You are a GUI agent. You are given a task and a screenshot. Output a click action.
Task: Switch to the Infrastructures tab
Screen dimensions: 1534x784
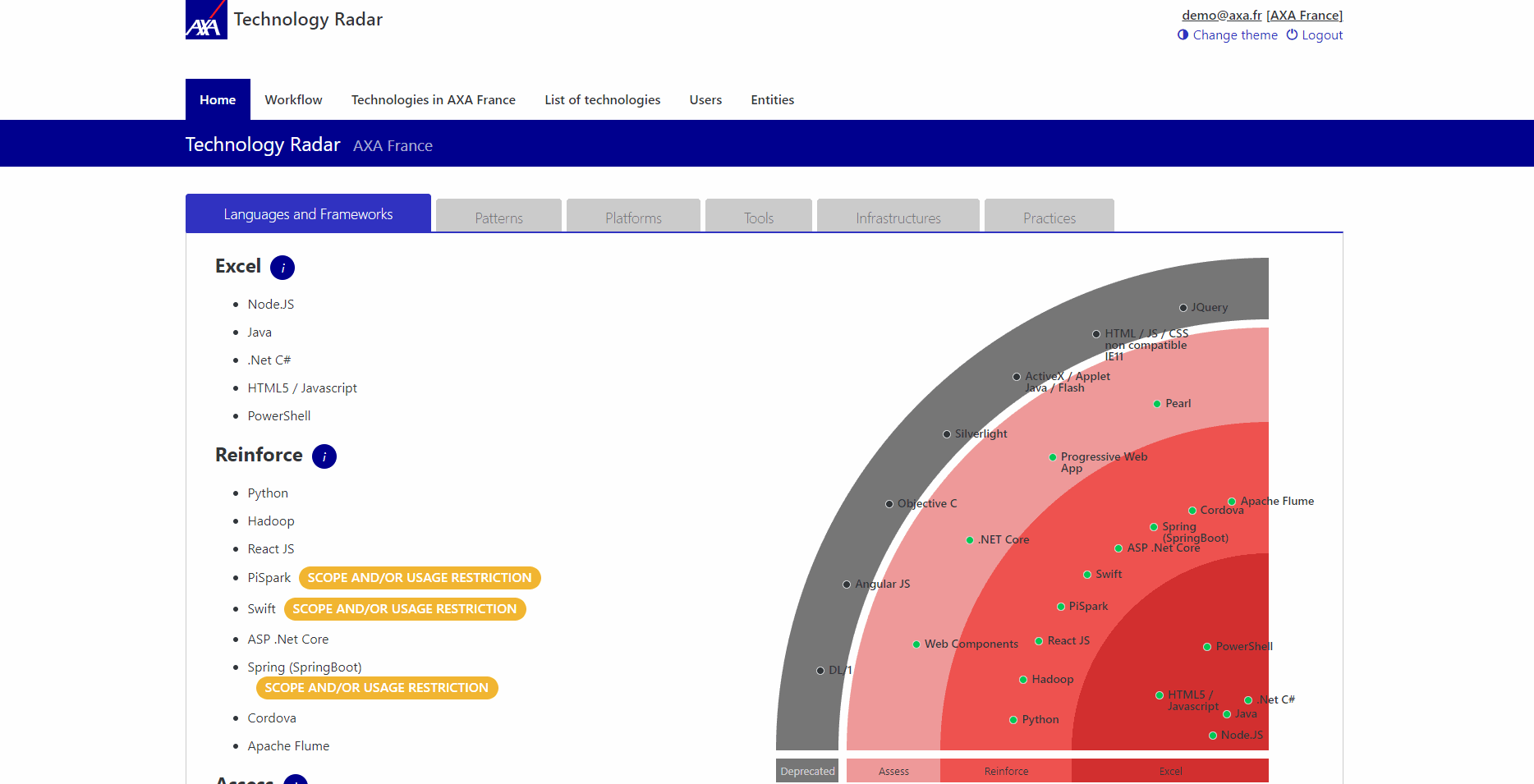point(898,217)
